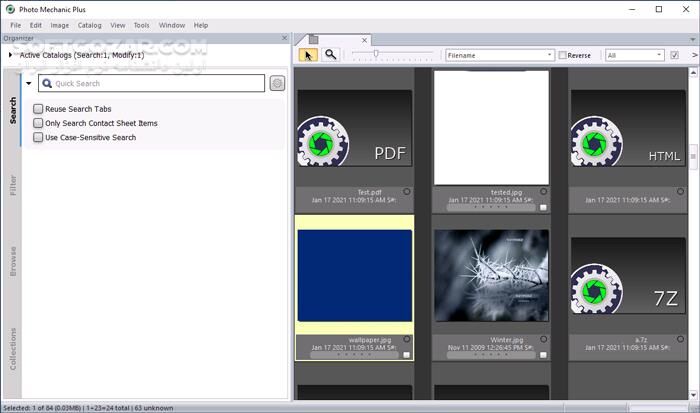Adjust the thumbnail size slider
Screen dimensions: 700x413
tap(376, 54)
